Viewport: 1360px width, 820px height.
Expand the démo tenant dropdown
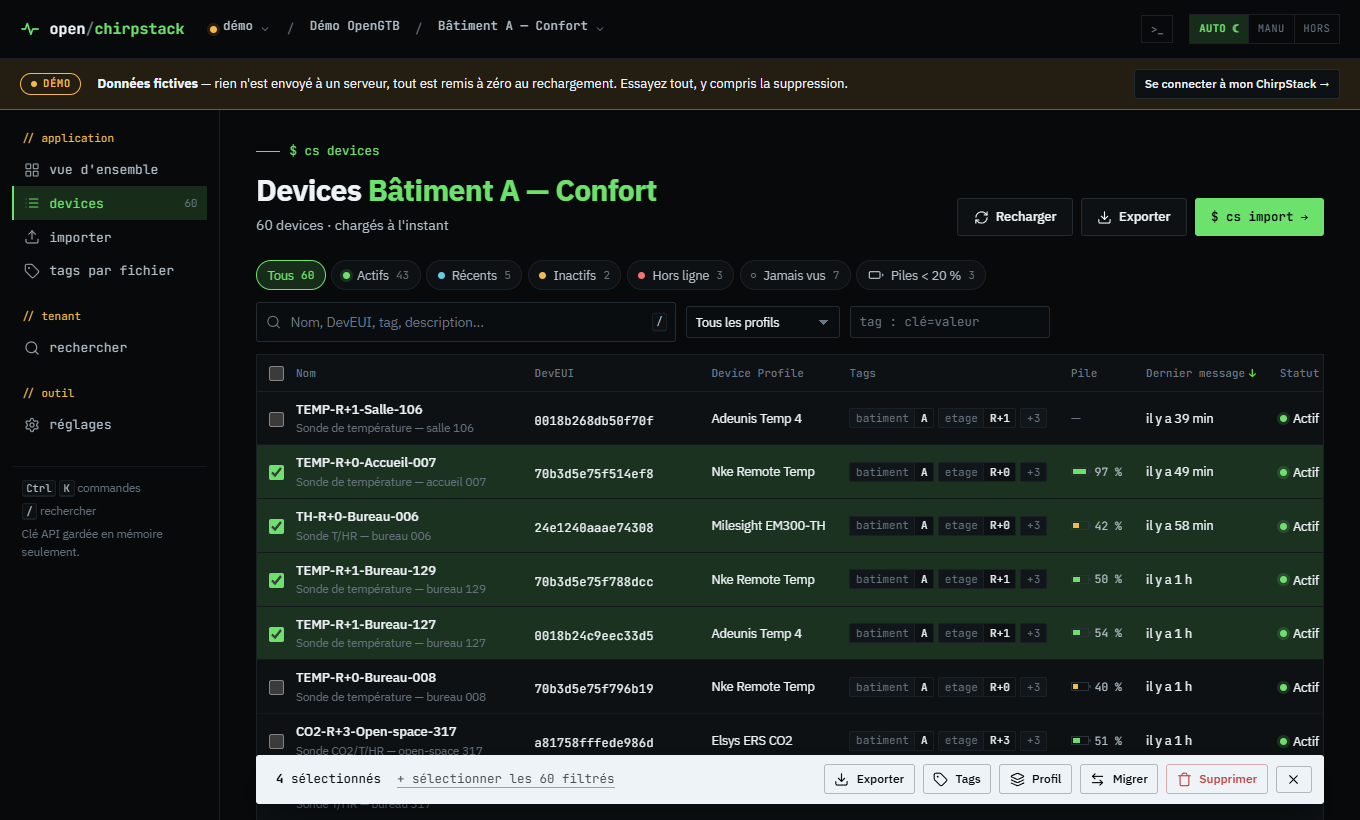[x=239, y=28]
